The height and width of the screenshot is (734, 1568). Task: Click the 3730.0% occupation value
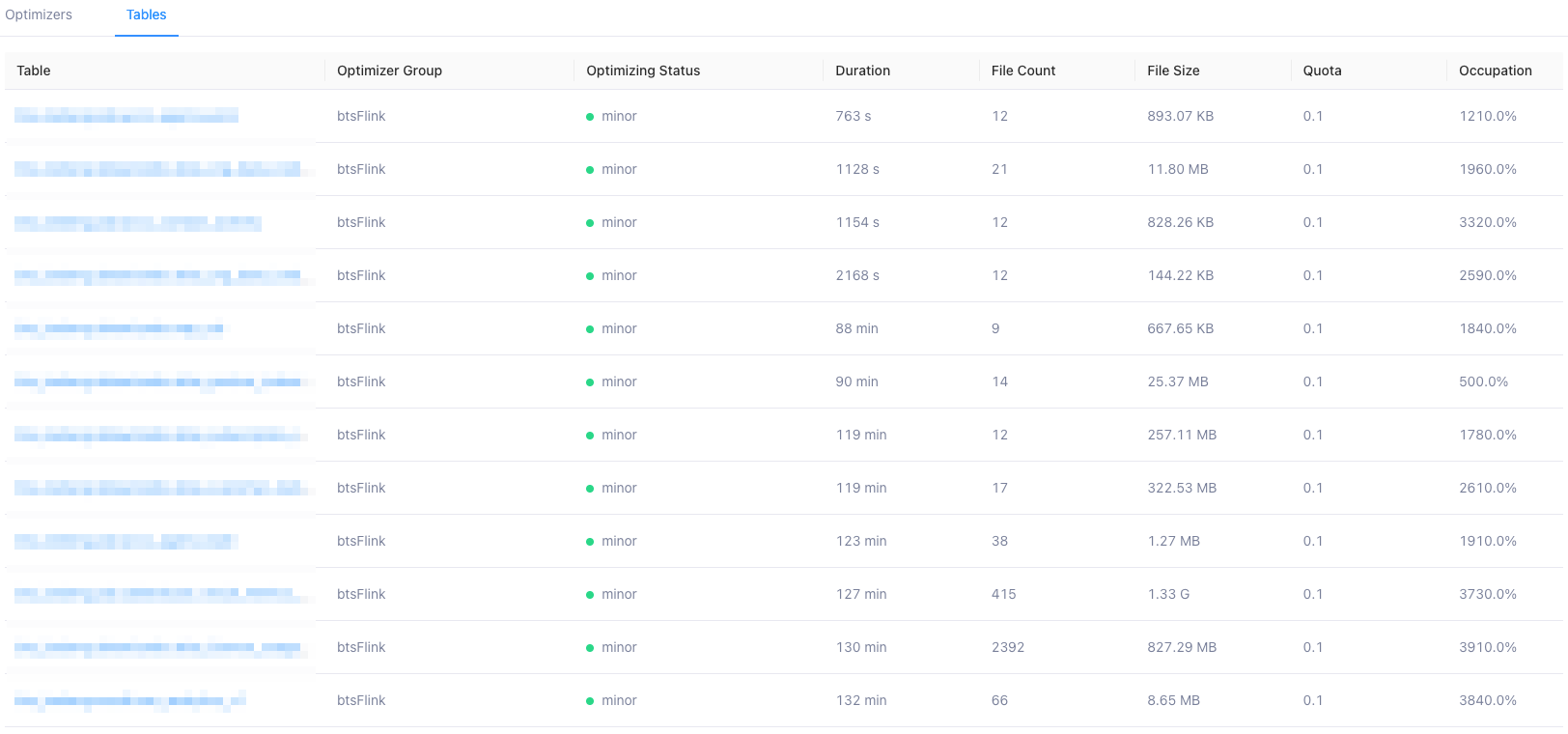[x=1488, y=594]
